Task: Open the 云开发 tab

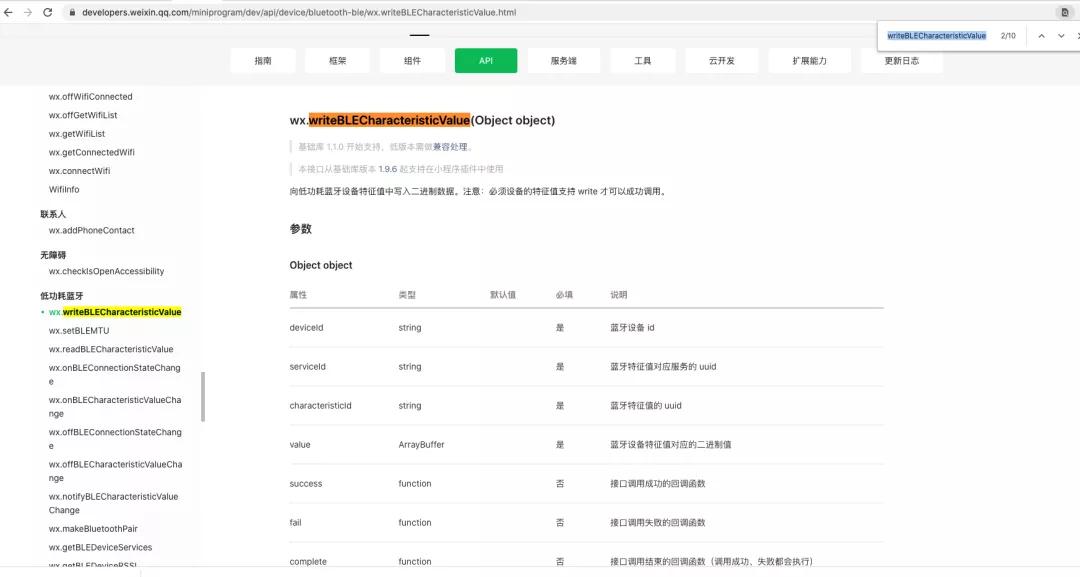Action: pos(721,61)
